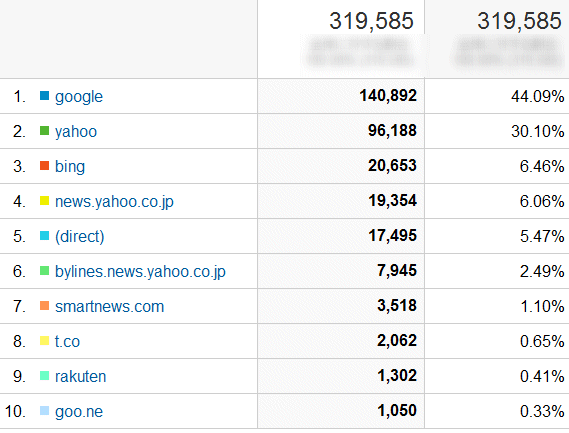Screen dimensions: 569x433
Task: Click the 319,585 total above the count column
Action: [371, 21]
